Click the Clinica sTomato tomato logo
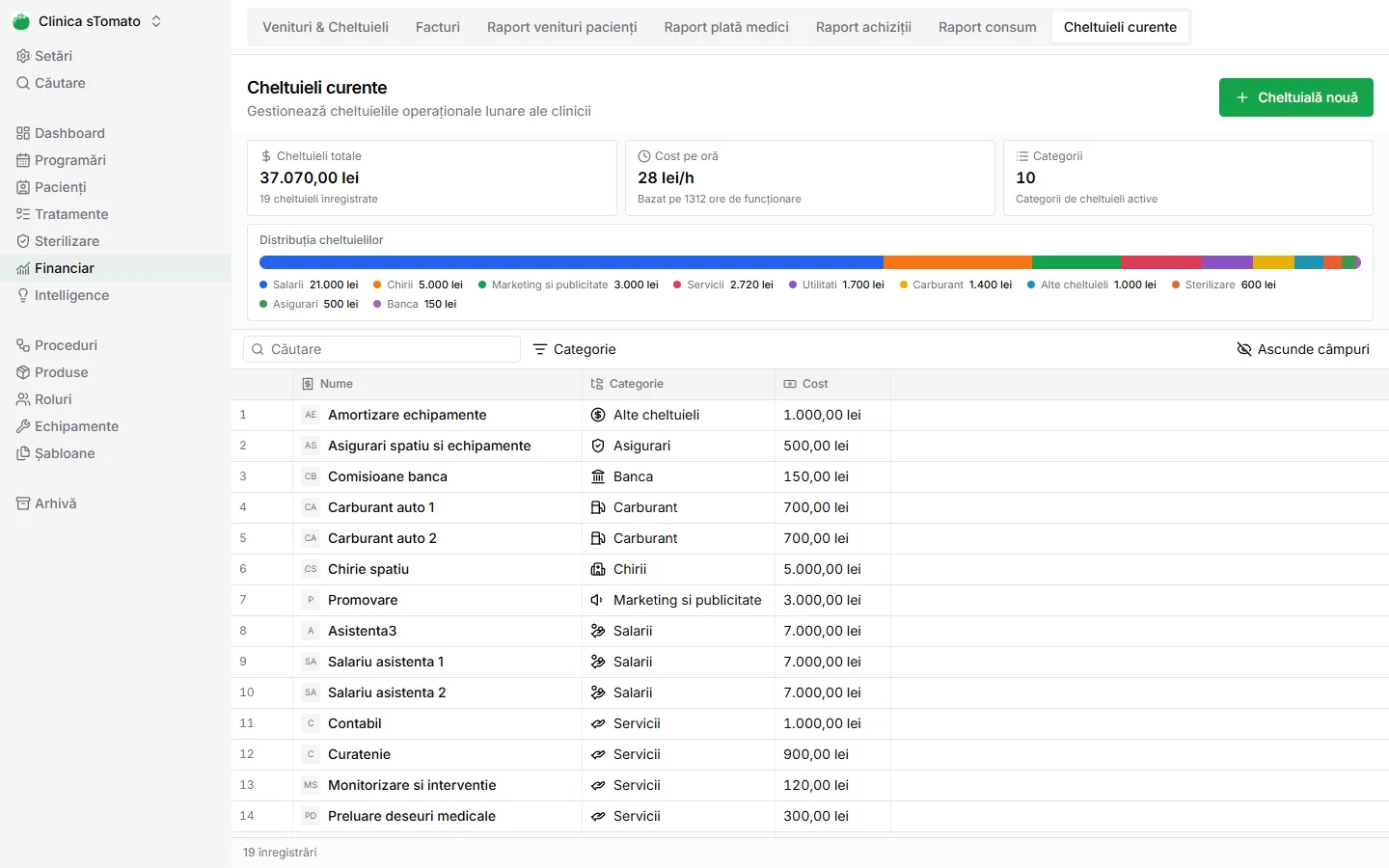Image resolution: width=1389 pixels, height=868 pixels. pos(21,21)
